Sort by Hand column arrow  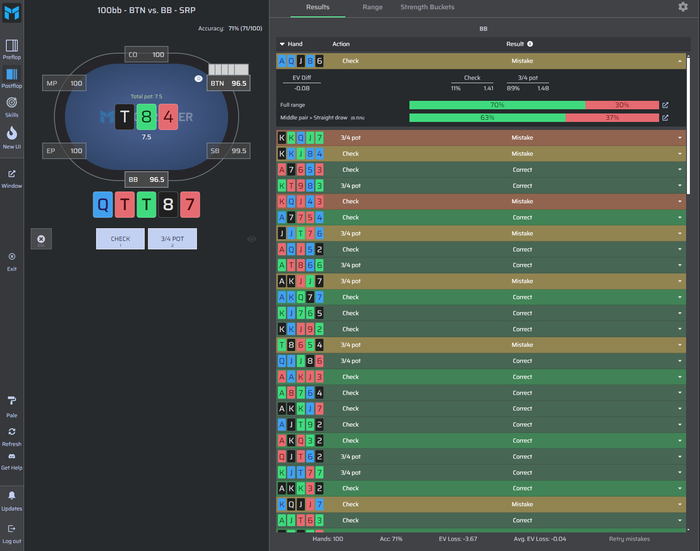(282, 44)
